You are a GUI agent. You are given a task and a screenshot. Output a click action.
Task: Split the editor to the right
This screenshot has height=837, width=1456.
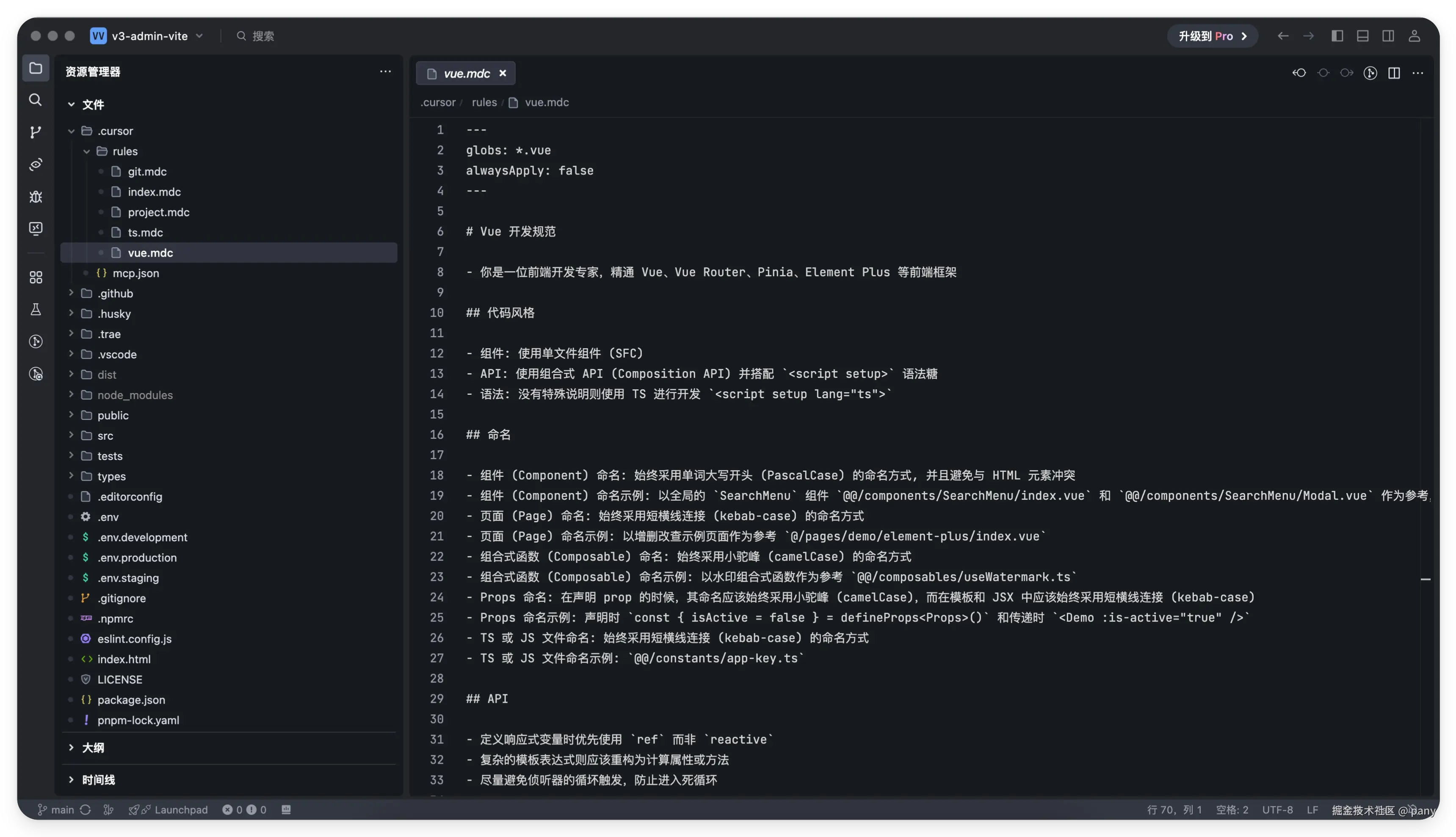coord(1394,73)
